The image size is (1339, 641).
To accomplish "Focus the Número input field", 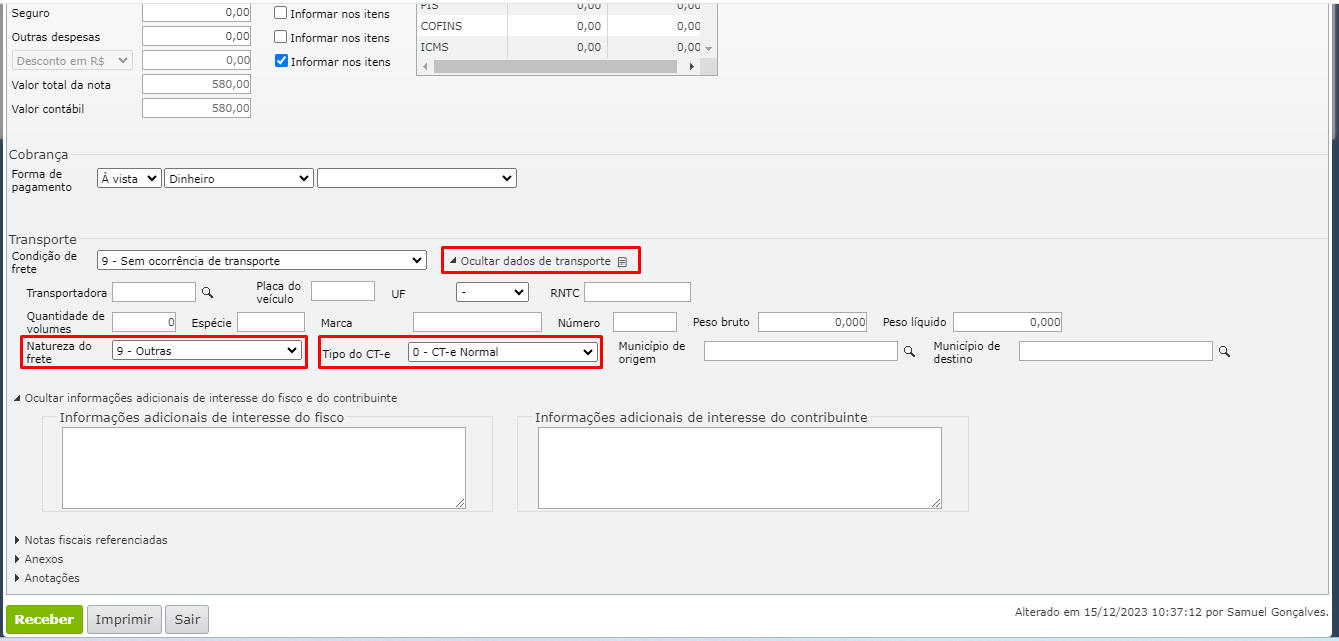I will coord(645,322).
